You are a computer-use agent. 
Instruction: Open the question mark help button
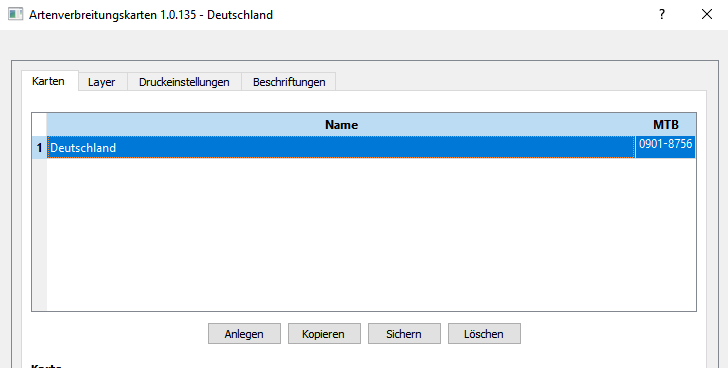662,14
